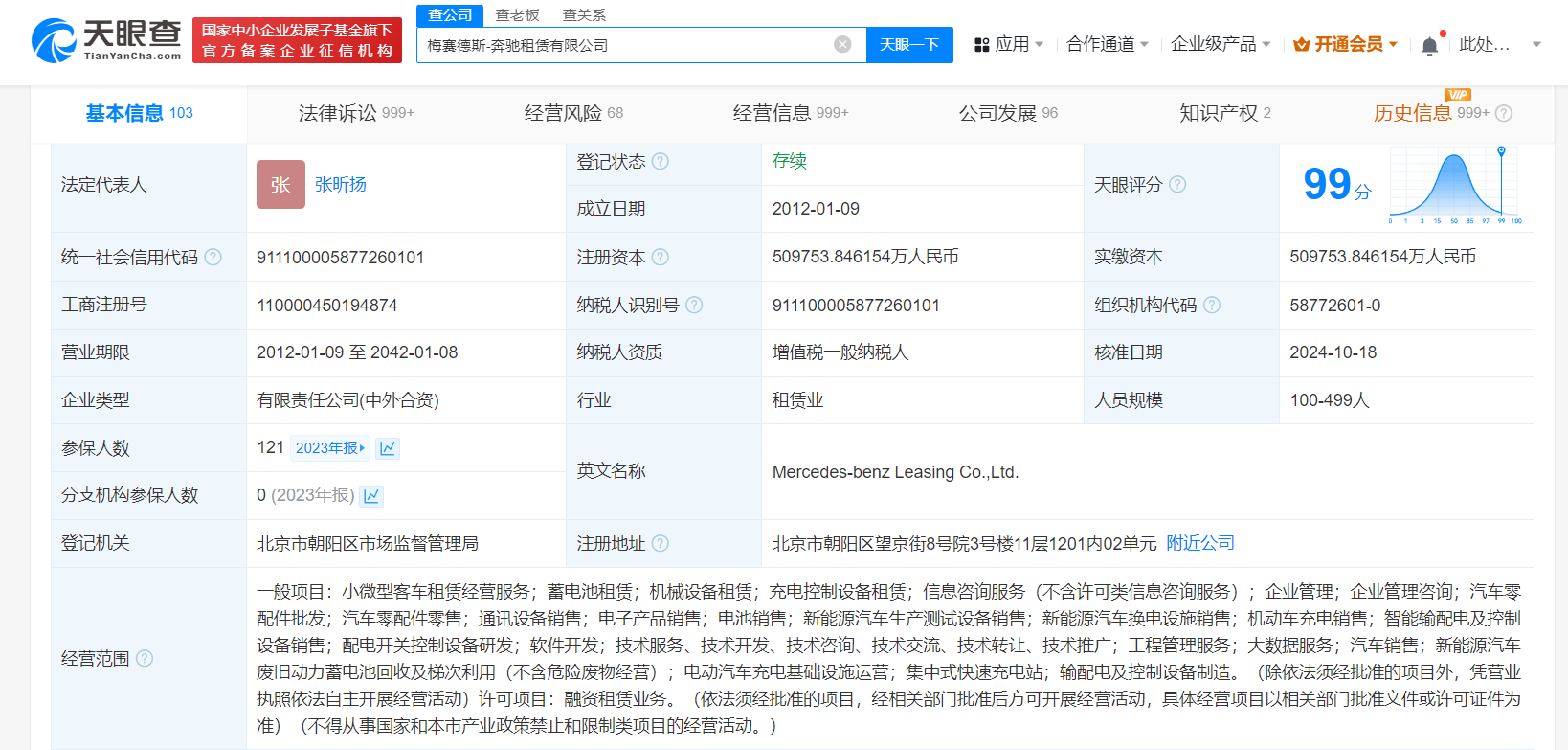The width and height of the screenshot is (1568, 750).
Task: Click credit code 911100005877260101 under 统一社会信用代码
Action: tap(340, 257)
